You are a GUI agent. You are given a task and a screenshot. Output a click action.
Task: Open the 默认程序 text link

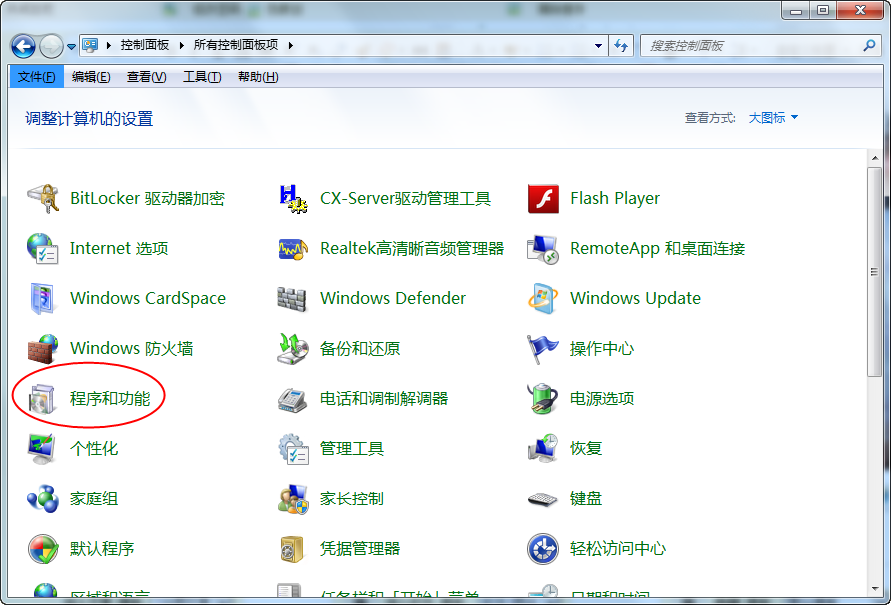(x=102, y=548)
